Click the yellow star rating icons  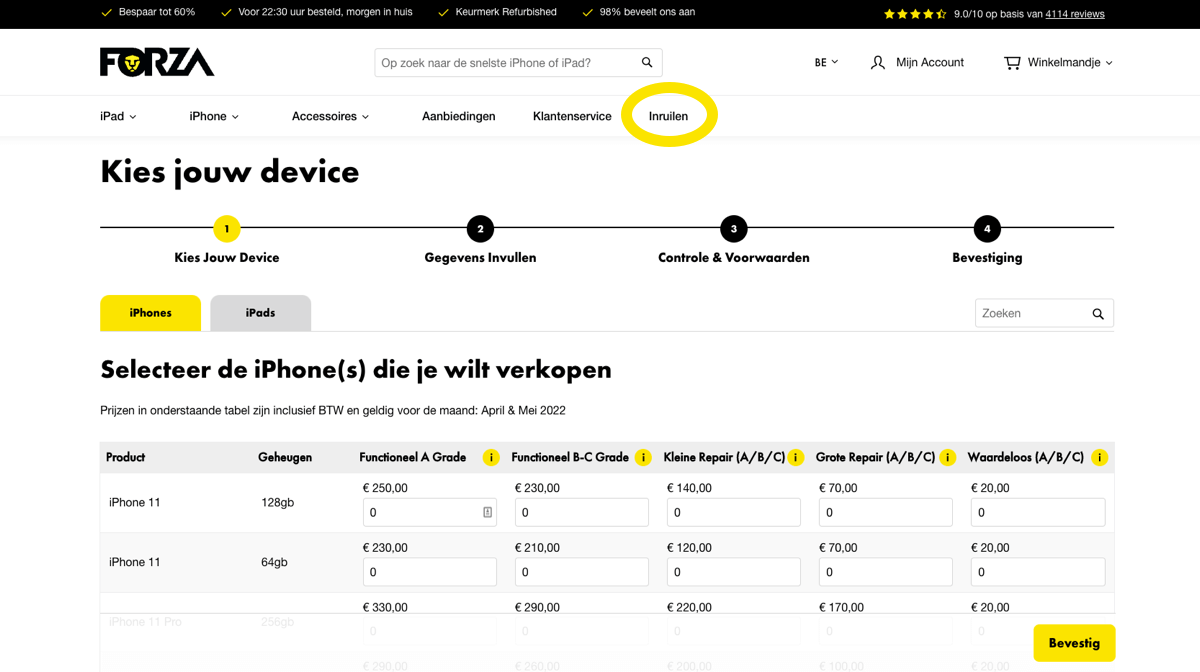point(915,13)
